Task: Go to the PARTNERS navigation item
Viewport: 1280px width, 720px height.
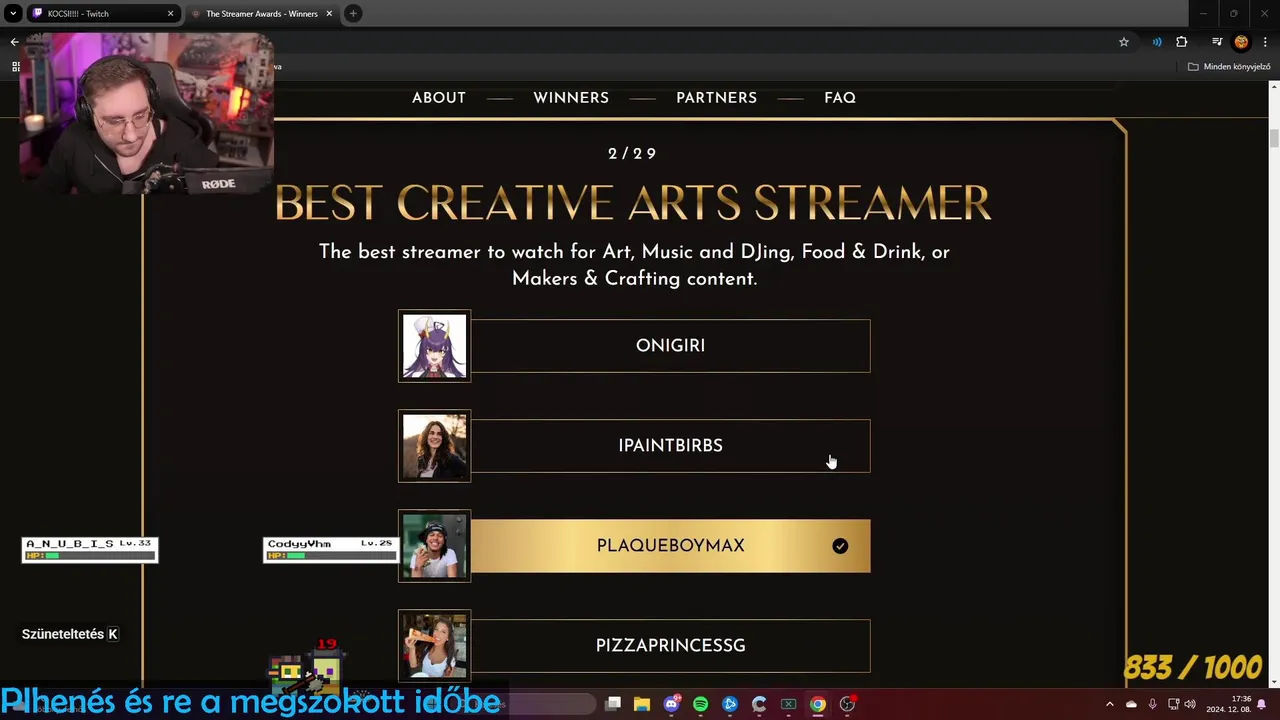Action: [716, 98]
